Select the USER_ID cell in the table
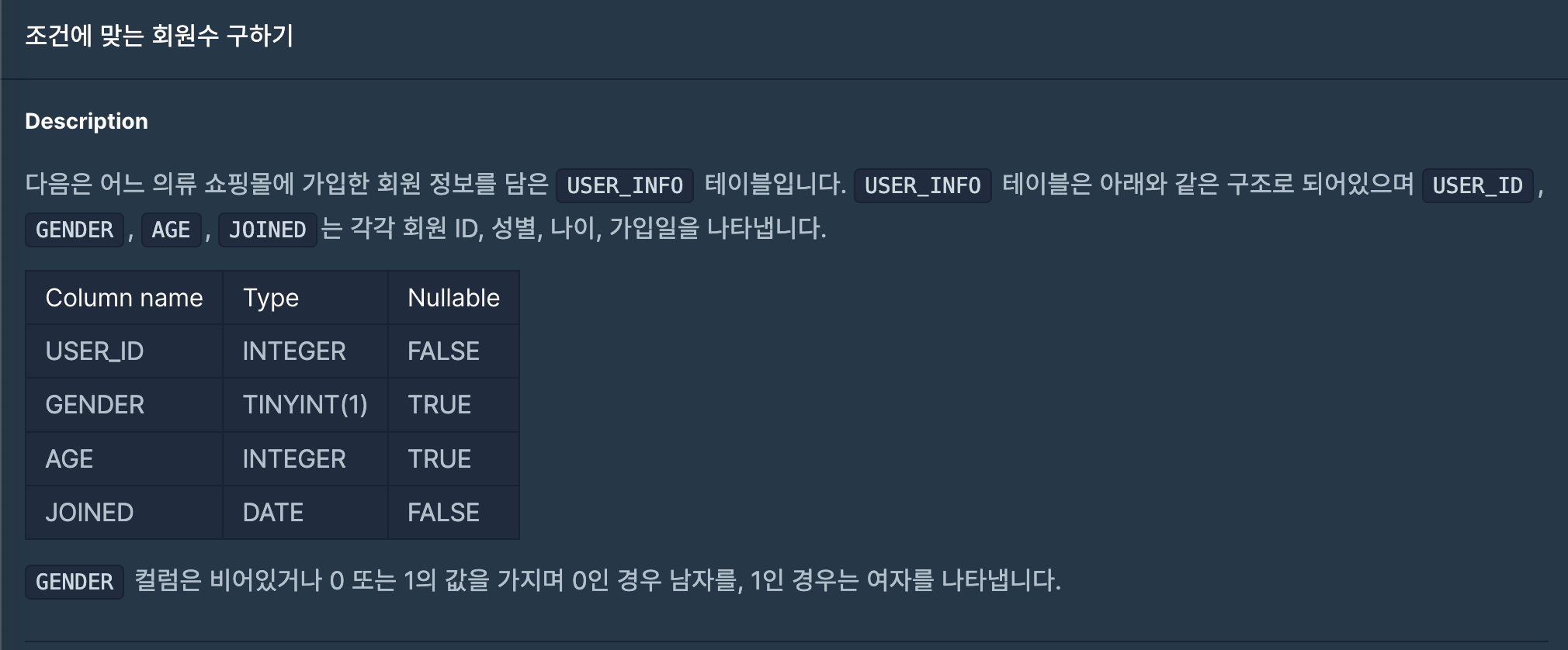1568x650 pixels. (x=95, y=351)
